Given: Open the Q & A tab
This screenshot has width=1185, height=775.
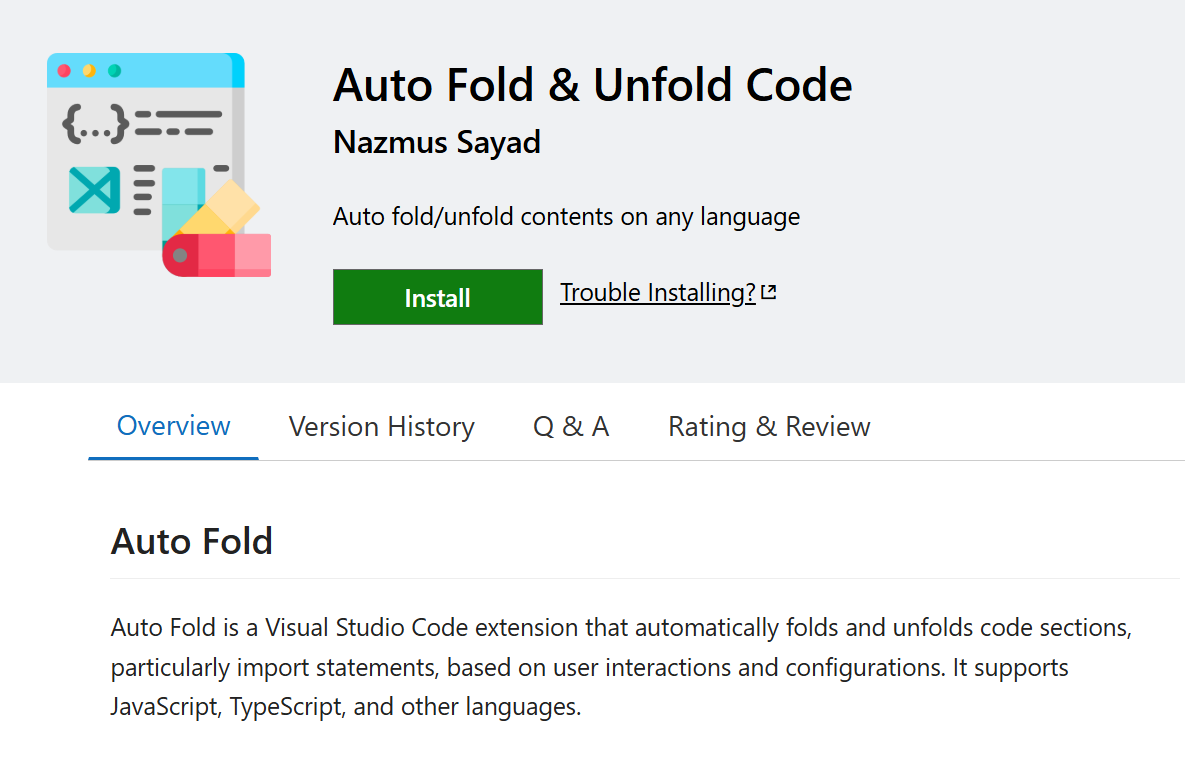Looking at the screenshot, I should tap(570, 426).
